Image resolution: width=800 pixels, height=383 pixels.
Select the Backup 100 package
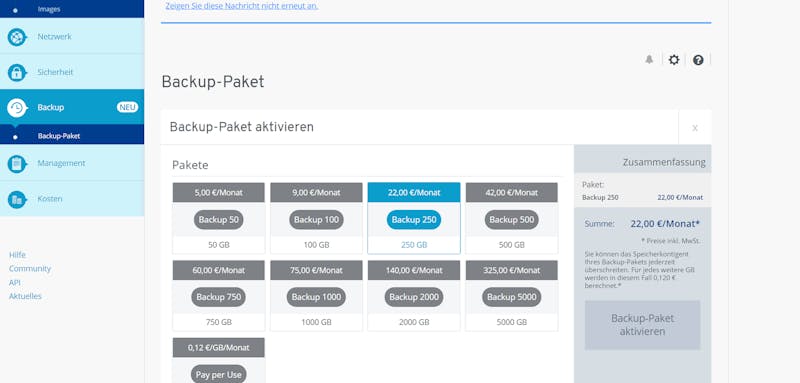coord(316,220)
